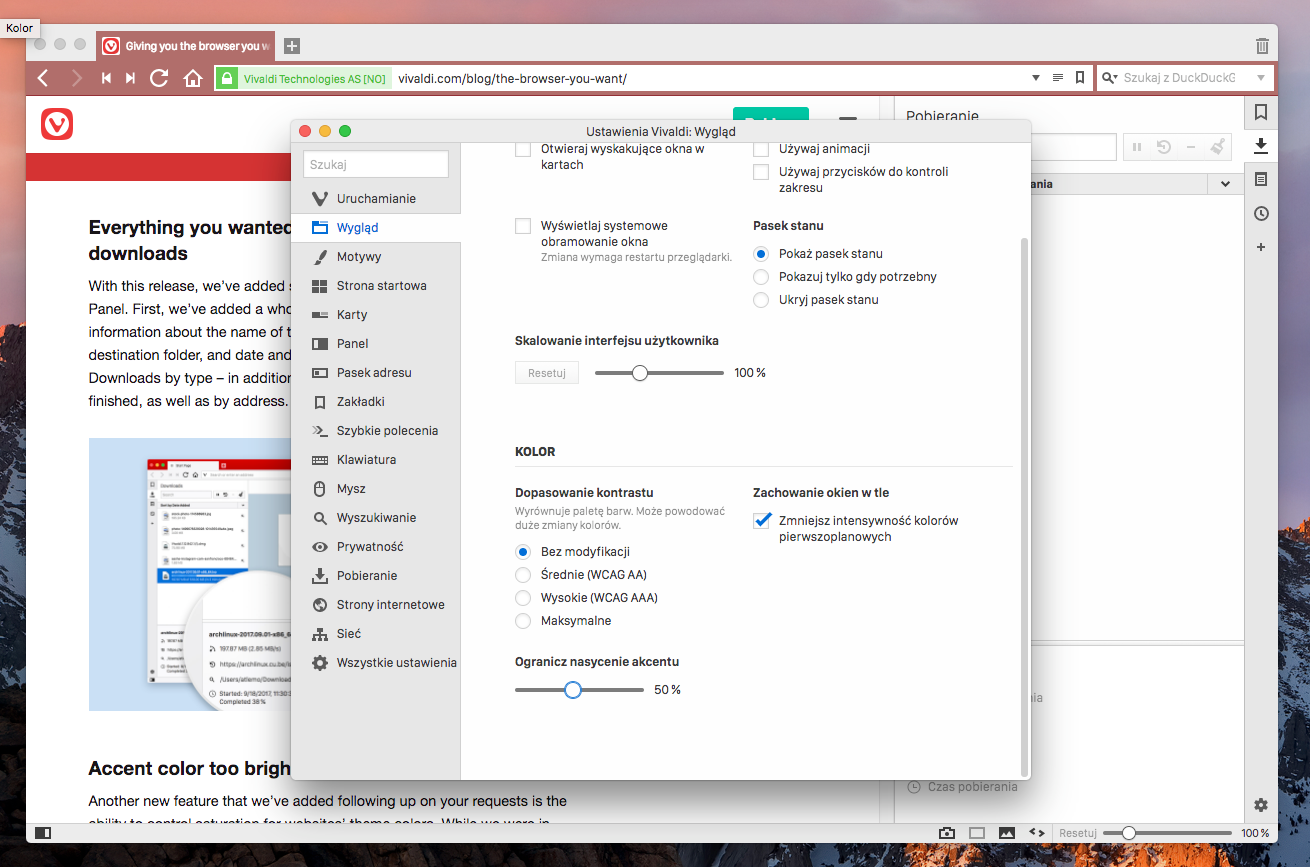Open Downloads panel icon in side strip

coord(1261,146)
